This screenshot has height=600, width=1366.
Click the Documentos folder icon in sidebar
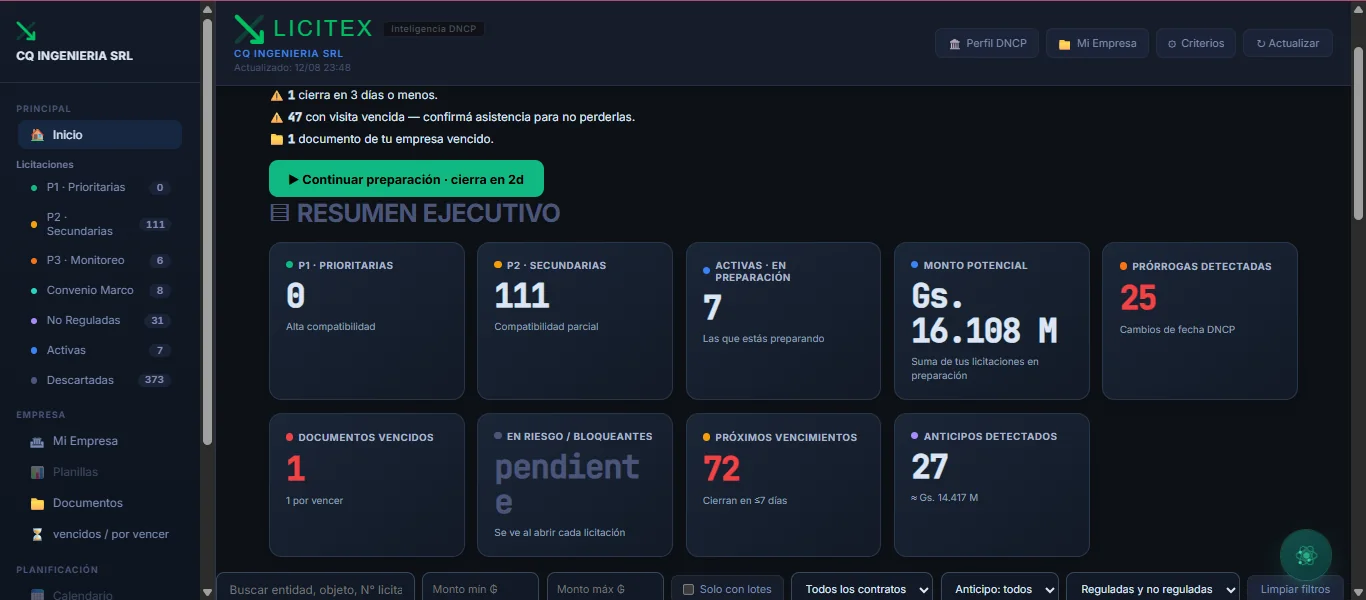[37, 503]
